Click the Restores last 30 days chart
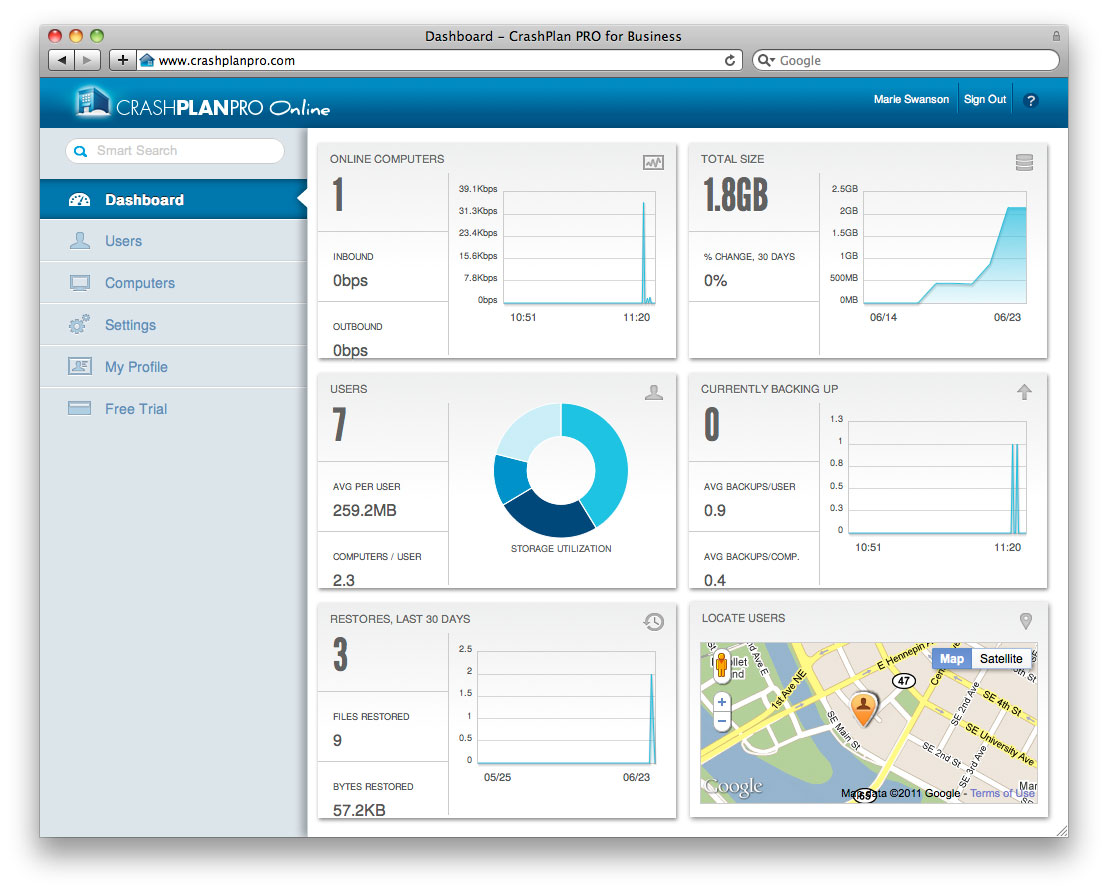 567,708
